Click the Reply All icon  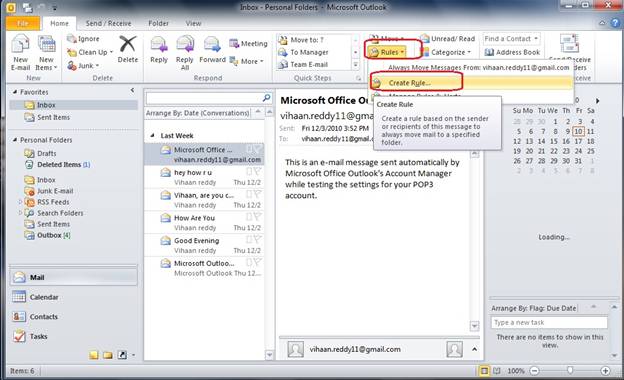pyautogui.click(x=185, y=45)
